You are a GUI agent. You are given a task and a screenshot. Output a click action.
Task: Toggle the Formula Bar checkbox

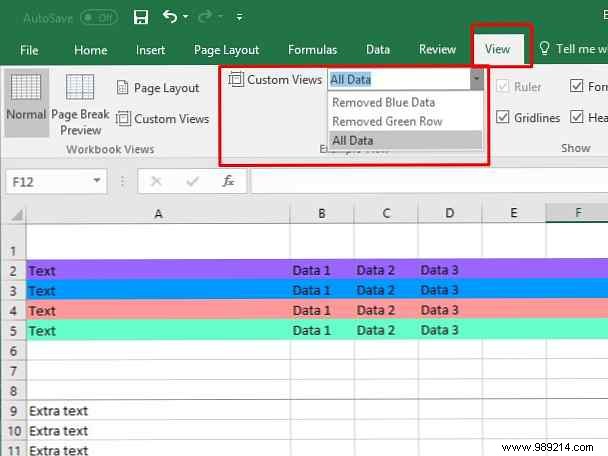(x=577, y=86)
